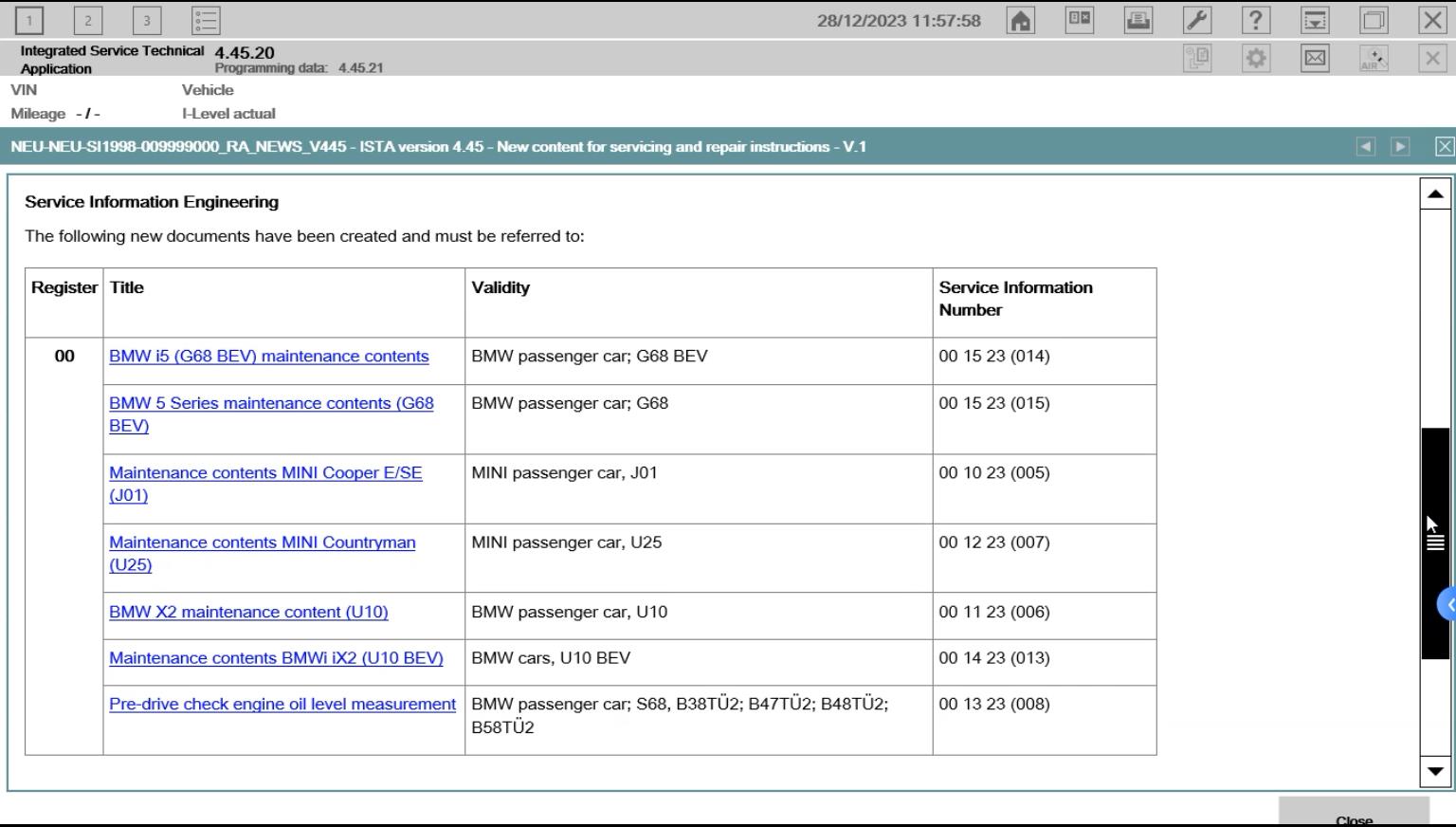This screenshot has width=1456, height=827.
Task: Click validity 'MINI passenger car, J01'
Action: (x=564, y=472)
